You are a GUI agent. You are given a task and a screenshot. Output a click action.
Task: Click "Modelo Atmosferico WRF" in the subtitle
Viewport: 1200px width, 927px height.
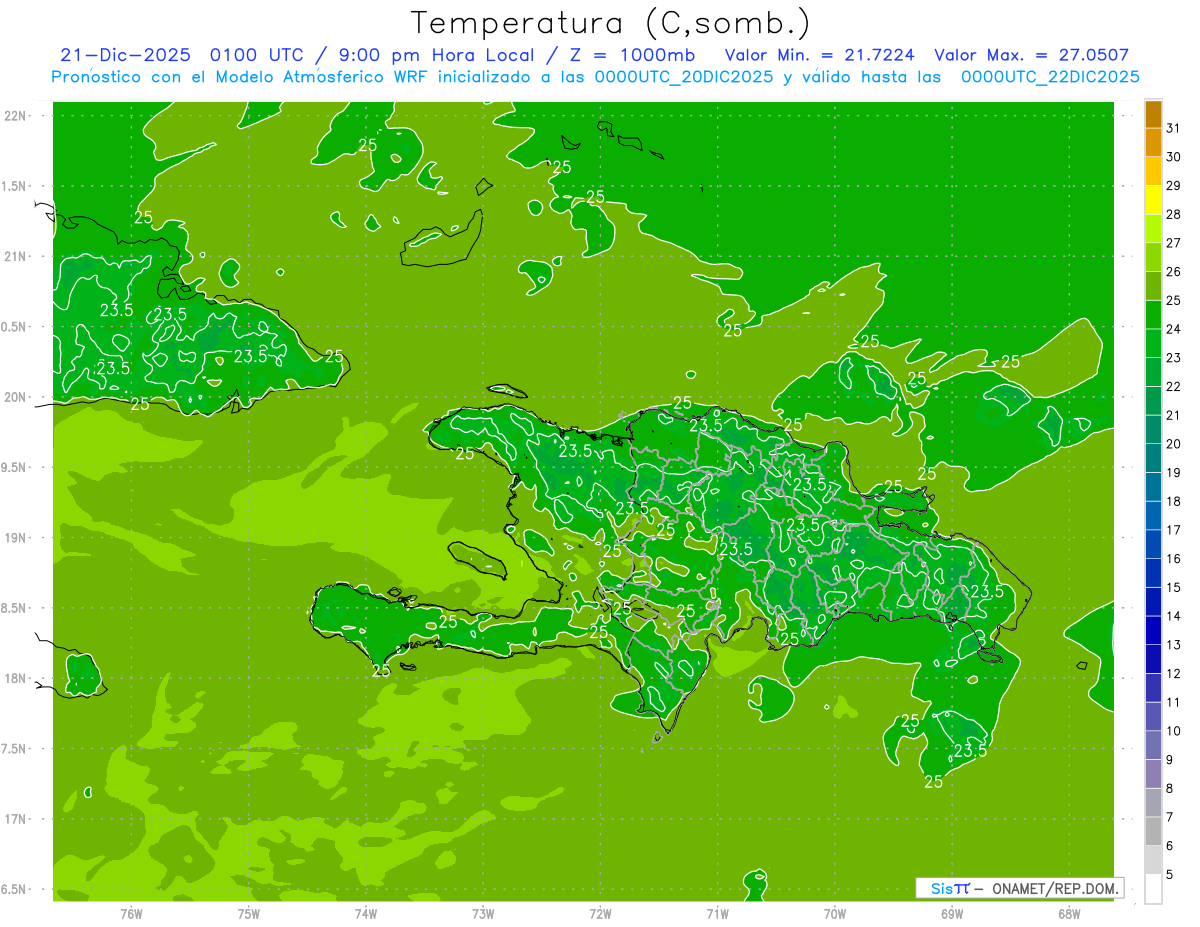322,76
